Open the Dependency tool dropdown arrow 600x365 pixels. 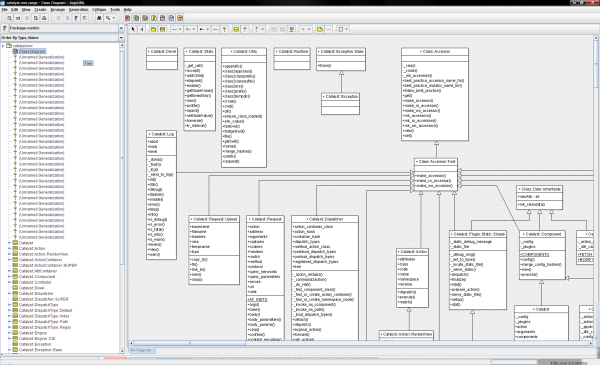click(262, 29)
